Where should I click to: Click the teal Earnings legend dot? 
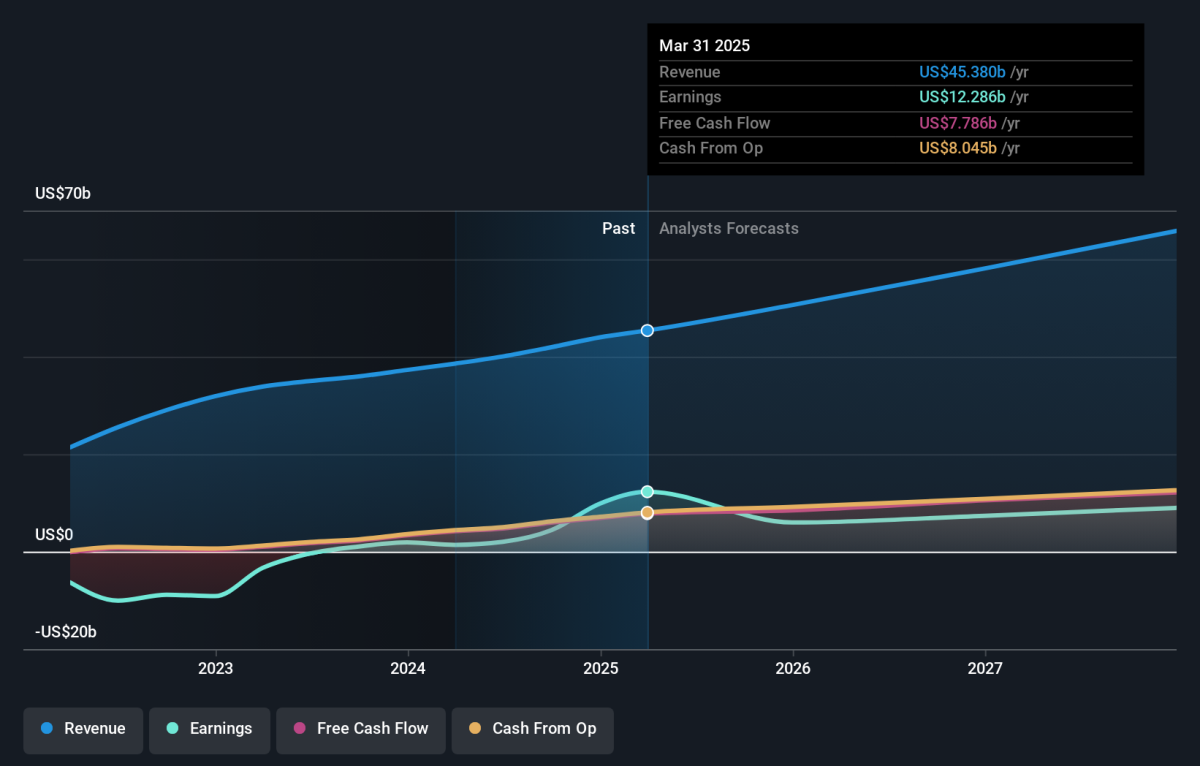(x=172, y=729)
